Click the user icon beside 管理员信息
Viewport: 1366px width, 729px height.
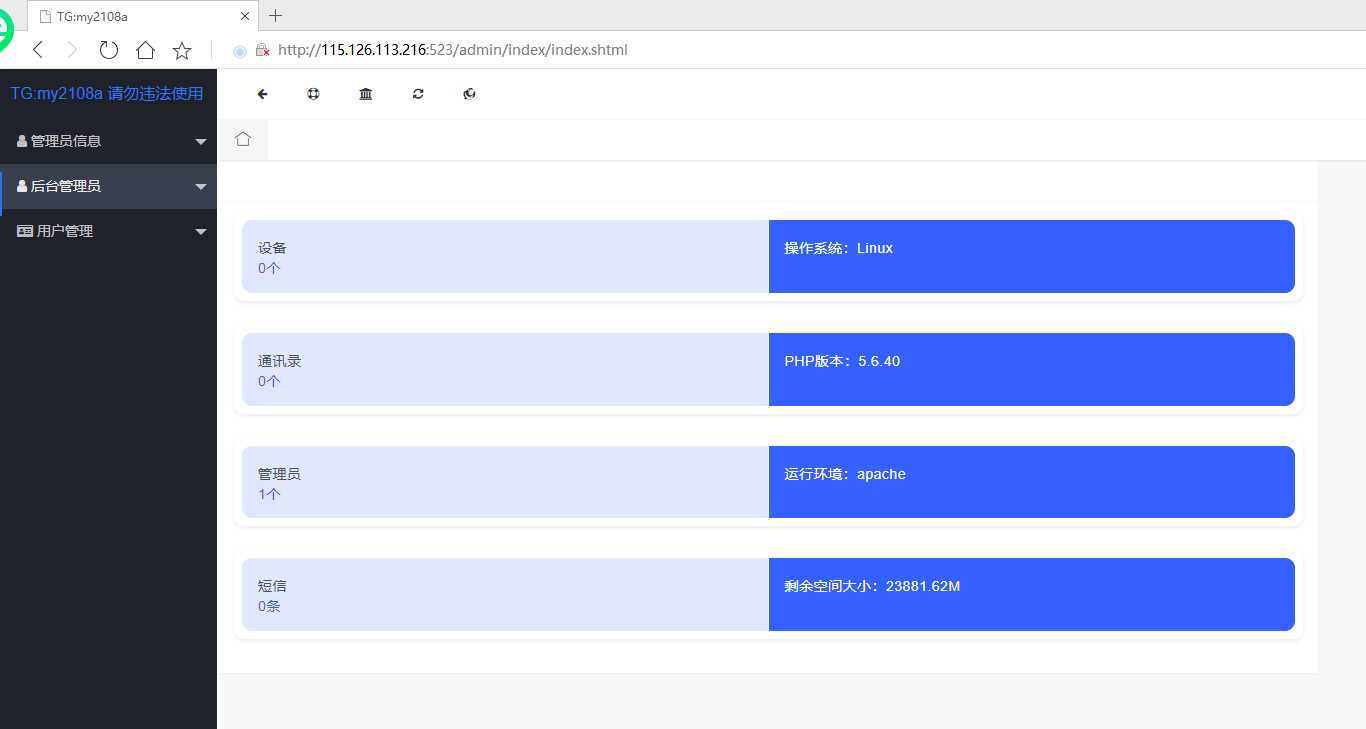click(22, 140)
